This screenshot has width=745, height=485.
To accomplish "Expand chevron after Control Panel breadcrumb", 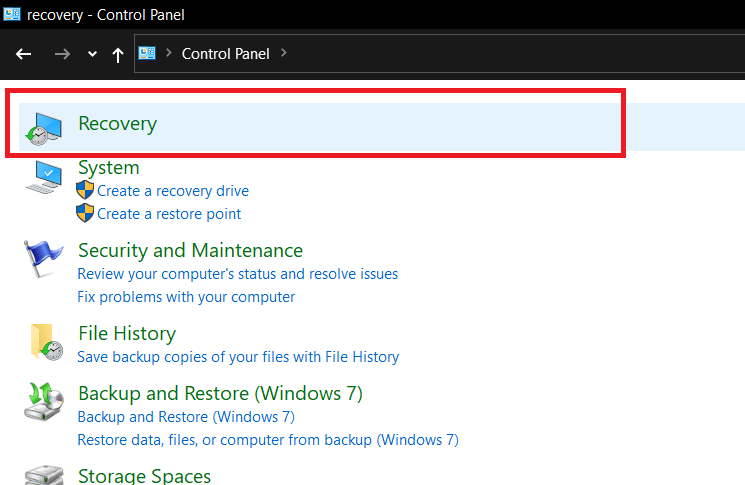I will [x=284, y=53].
